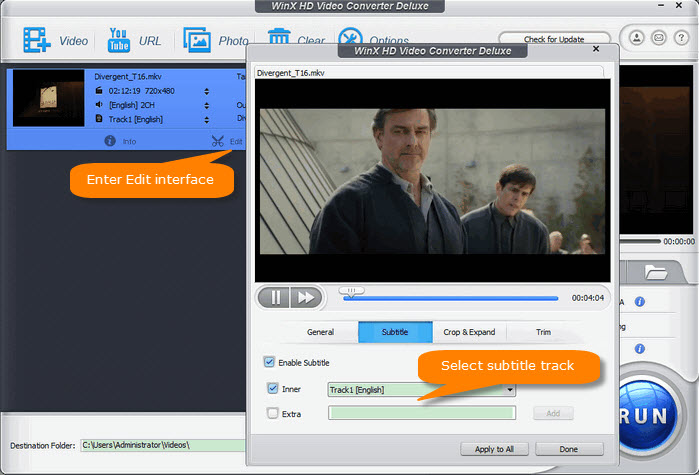The height and width of the screenshot is (475, 699).
Task: Toggle the Extra subtitle checkbox
Action: click(x=273, y=413)
